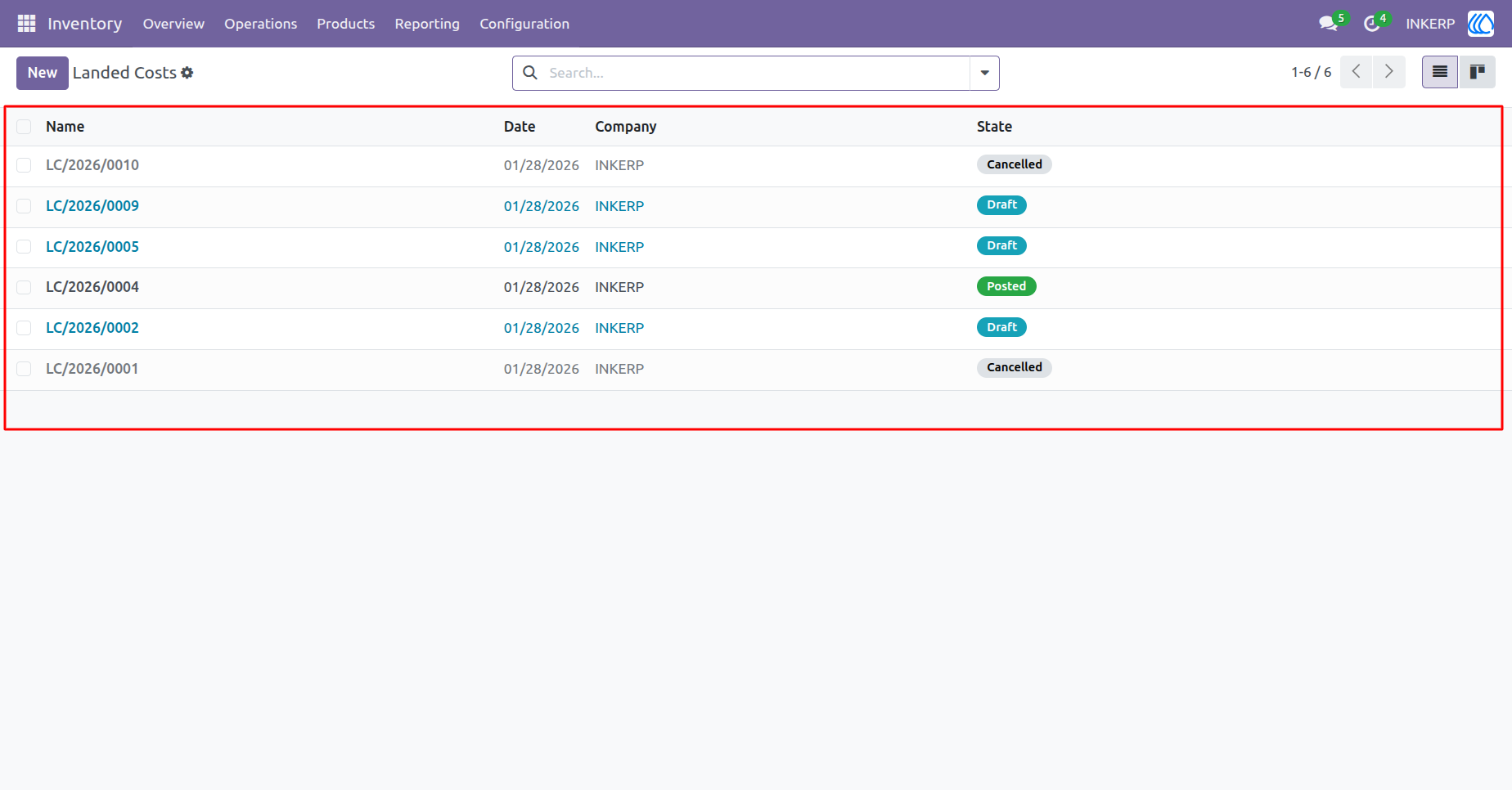This screenshot has height=790, width=1512.
Task: Expand the search filter options dropdown
Action: click(x=984, y=73)
